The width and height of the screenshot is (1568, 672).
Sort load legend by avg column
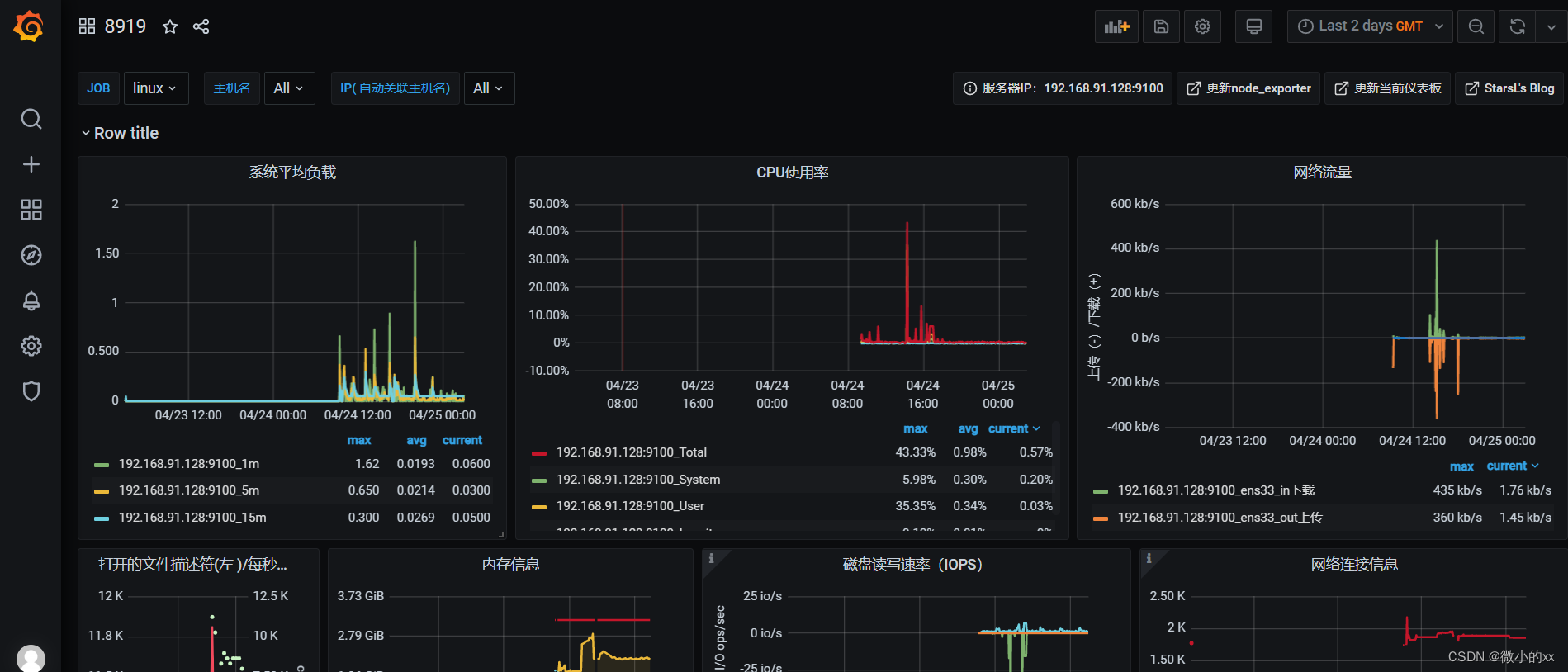(416, 440)
